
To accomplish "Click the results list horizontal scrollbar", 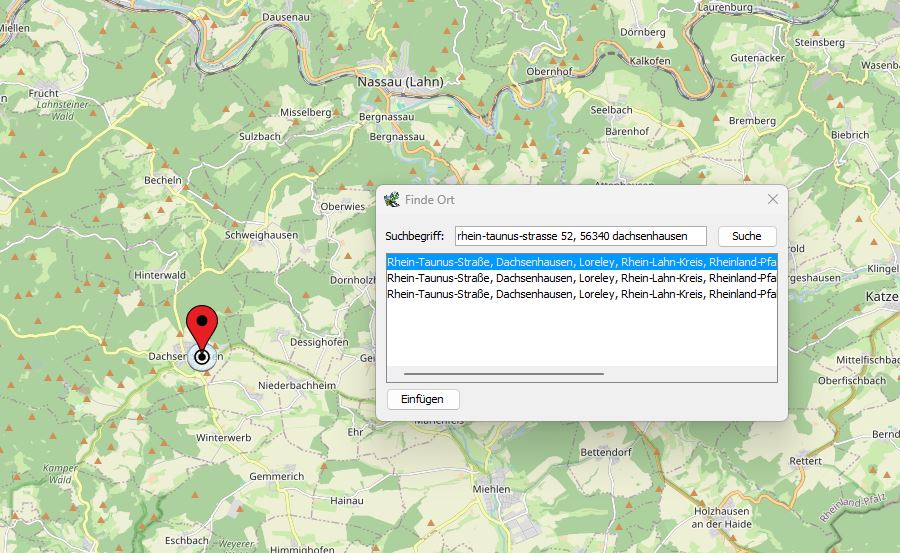I will (504, 374).
